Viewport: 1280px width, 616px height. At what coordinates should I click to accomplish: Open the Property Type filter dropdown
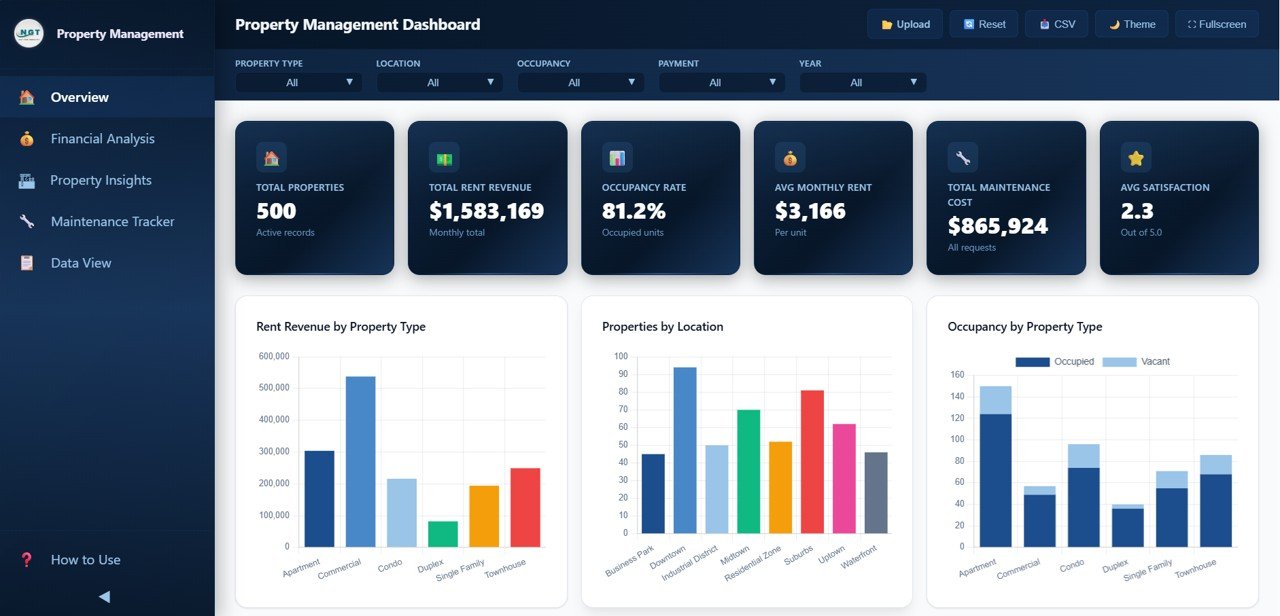click(298, 82)
